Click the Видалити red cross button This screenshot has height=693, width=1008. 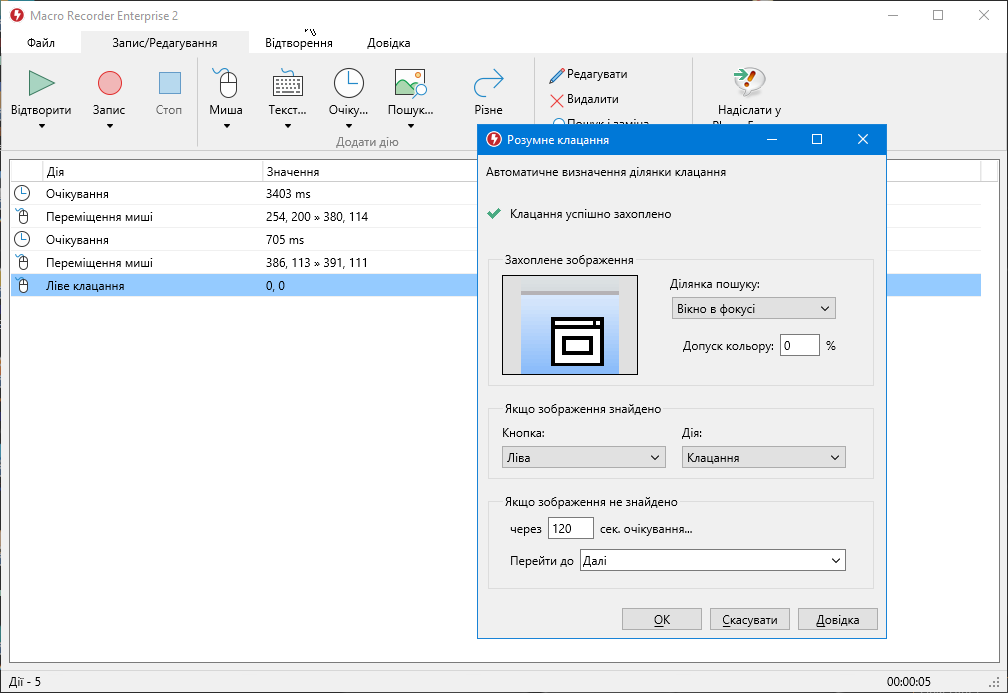(x=584, y=100)
